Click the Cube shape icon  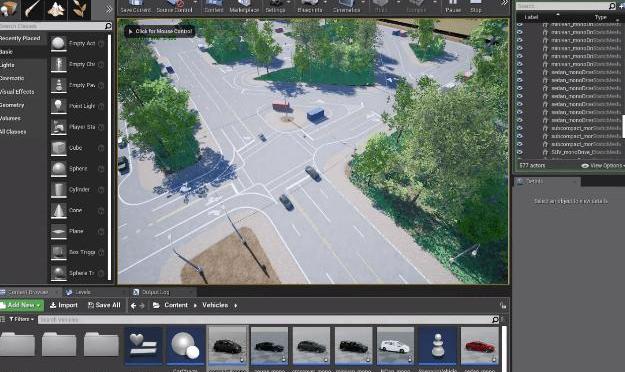[58, 148]
